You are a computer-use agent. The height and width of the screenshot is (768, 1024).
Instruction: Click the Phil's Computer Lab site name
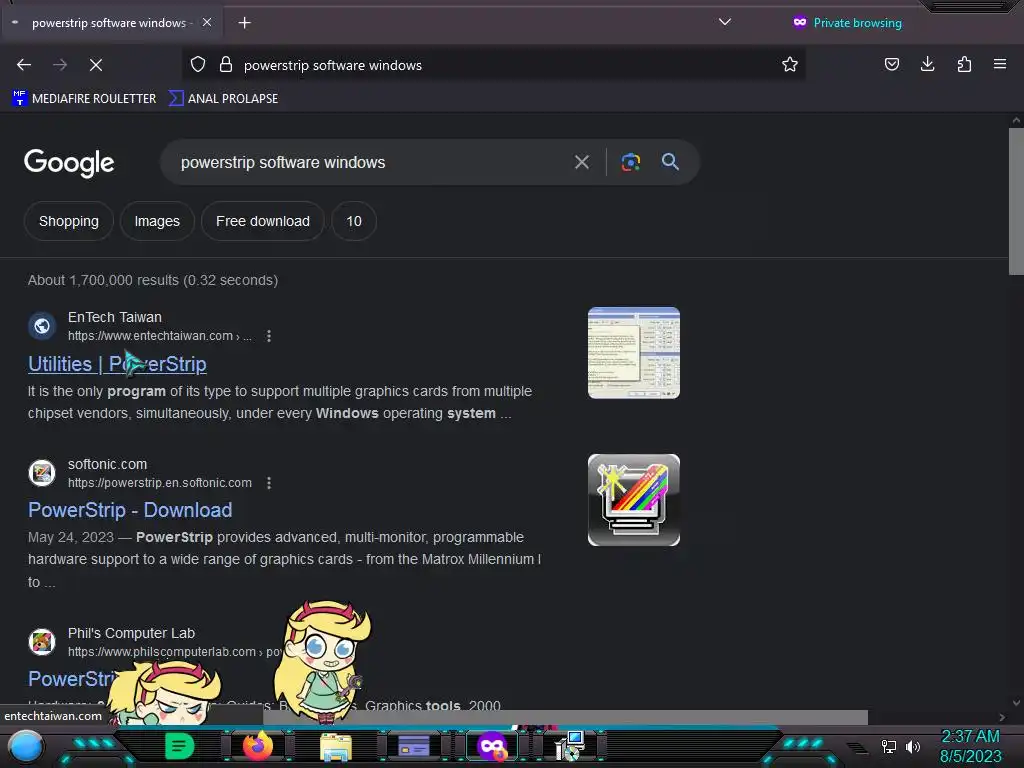[x=131, y=633]
